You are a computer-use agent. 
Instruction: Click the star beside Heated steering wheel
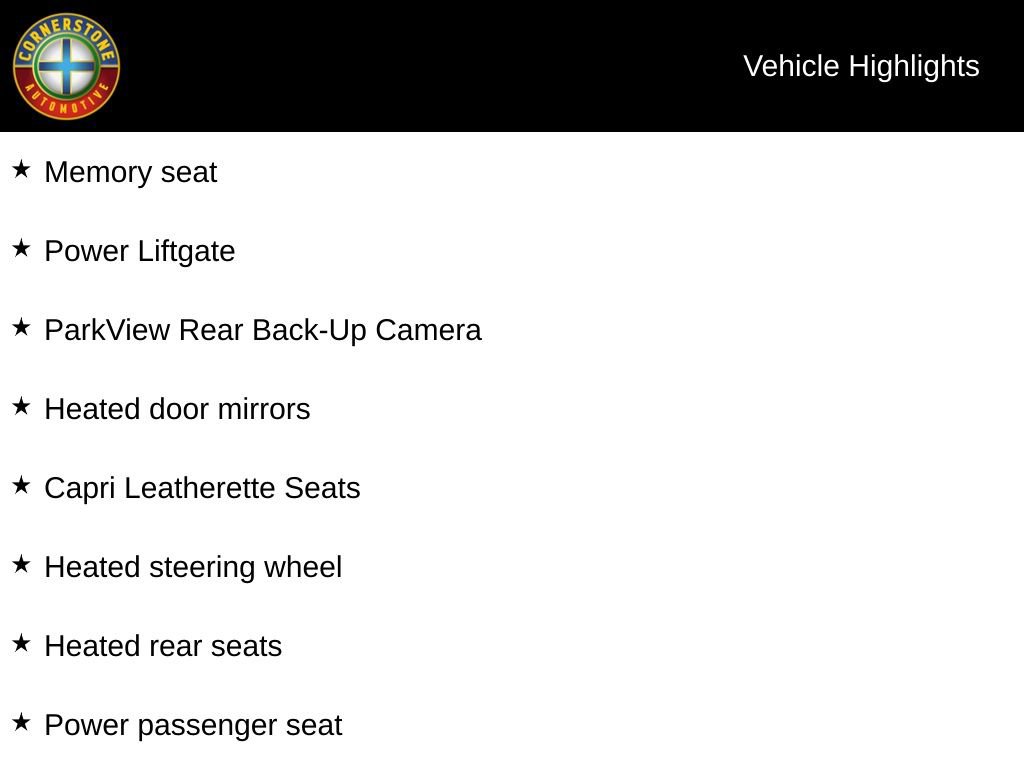[x=21, y=565]
